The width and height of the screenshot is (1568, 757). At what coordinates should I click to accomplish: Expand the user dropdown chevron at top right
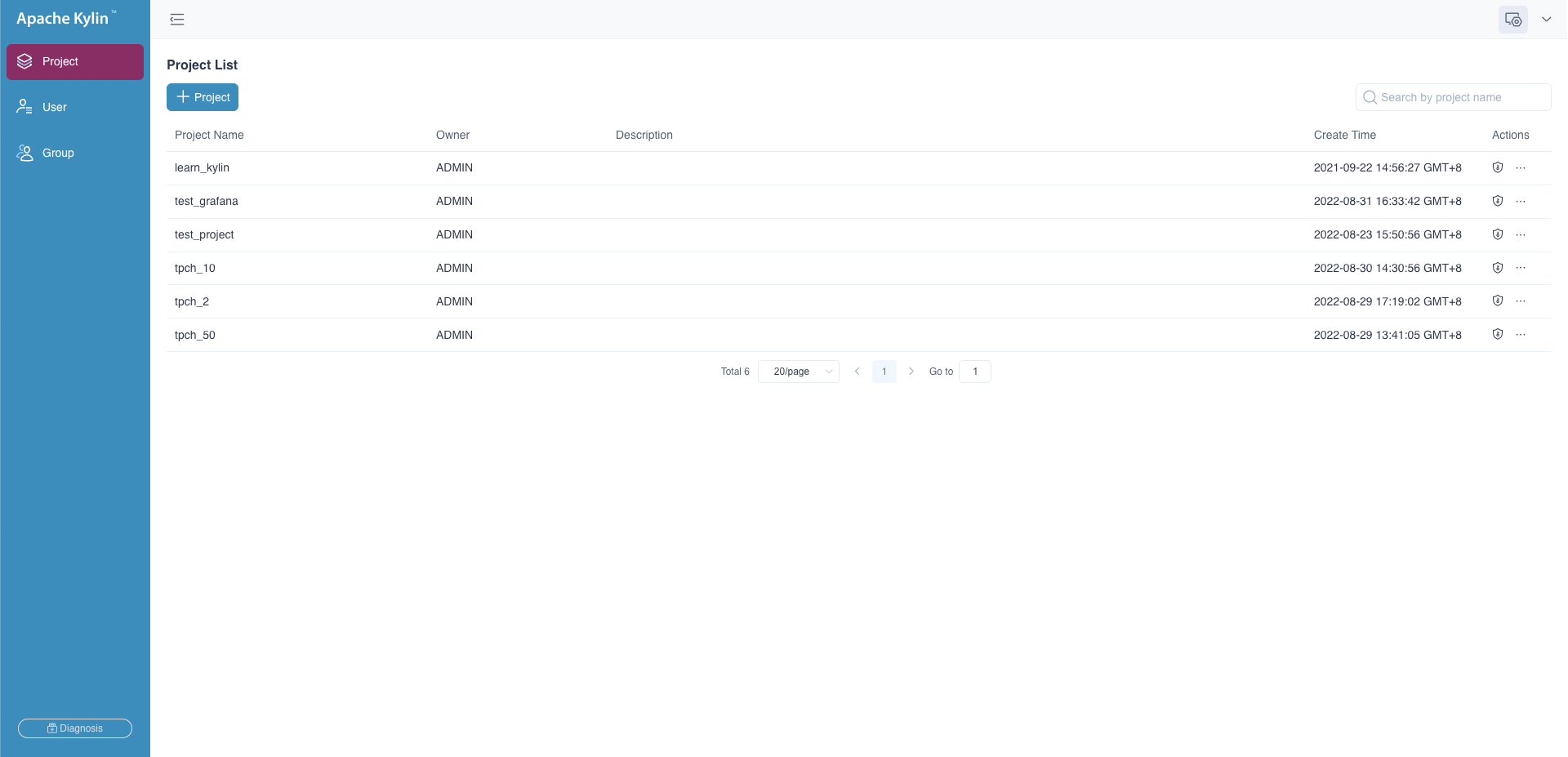point(1546,20)
